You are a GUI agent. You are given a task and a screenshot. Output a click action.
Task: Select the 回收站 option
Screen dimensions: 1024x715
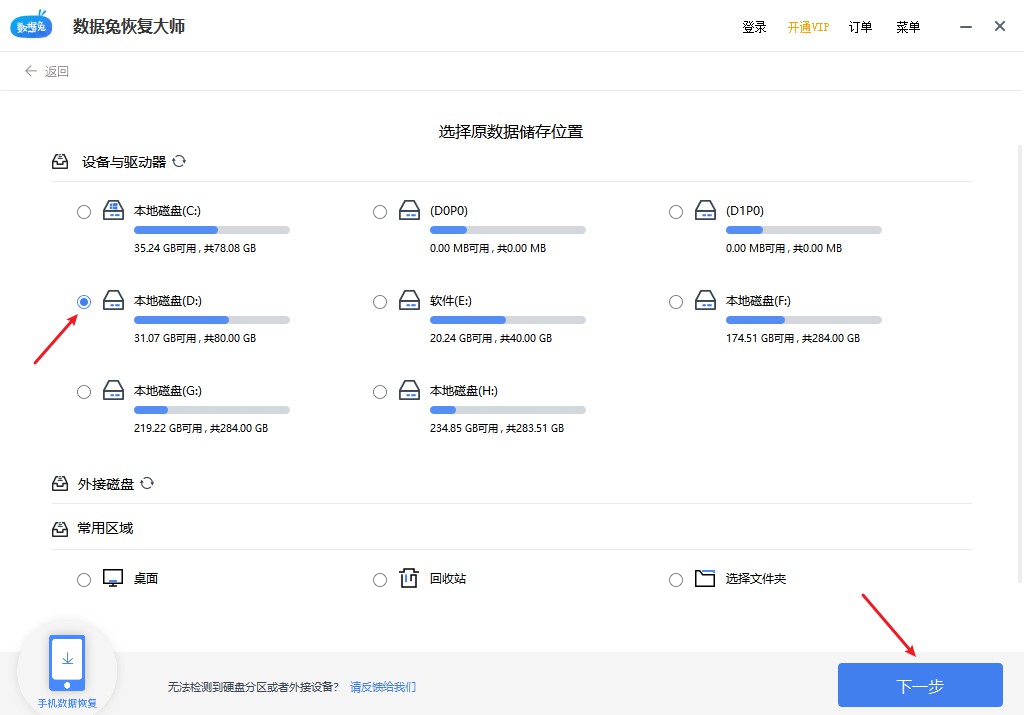point(380,579)
